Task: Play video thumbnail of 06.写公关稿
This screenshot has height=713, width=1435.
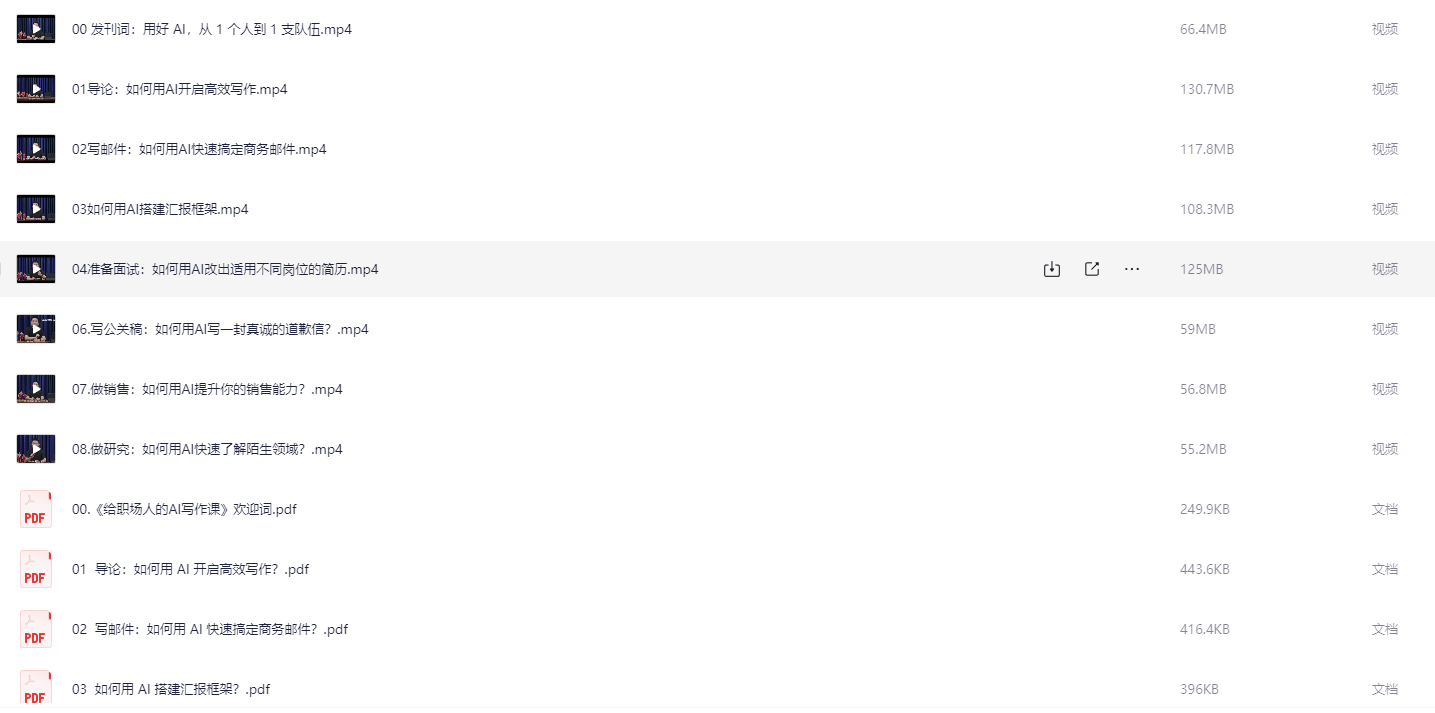Action: (x=36, y=329)
